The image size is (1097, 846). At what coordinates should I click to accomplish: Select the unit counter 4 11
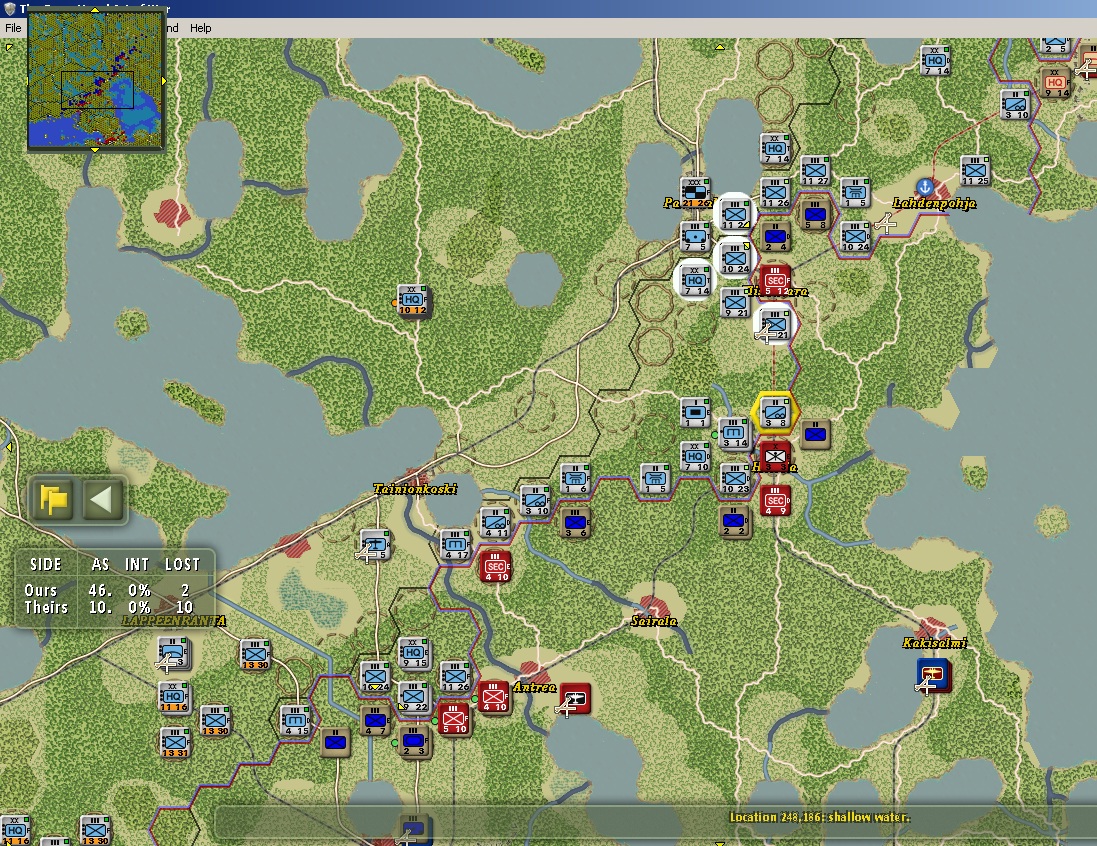pyautogui.click(x=495, y=523)
